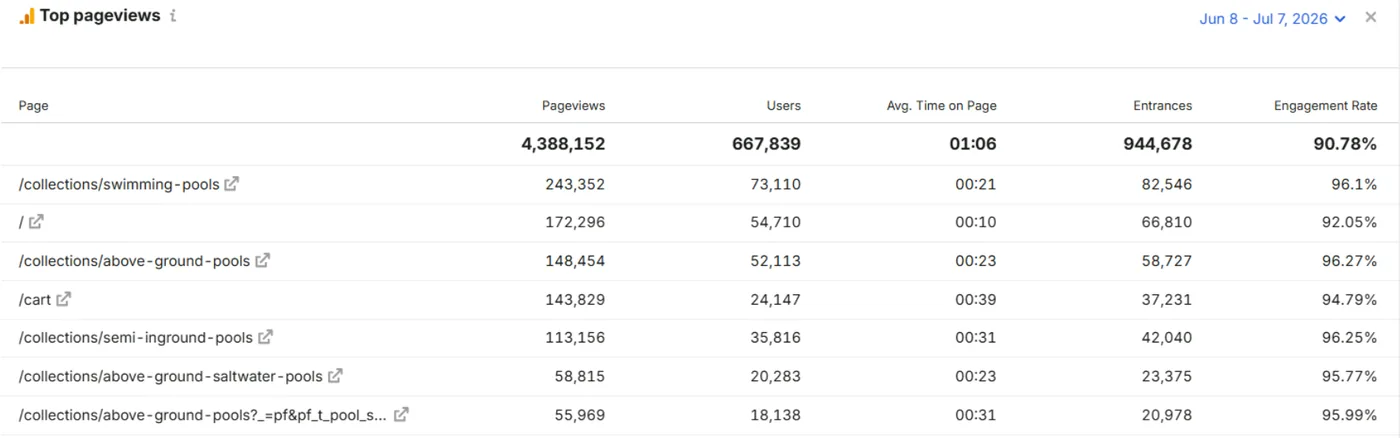The image size is (1400, 438).
Task: Click the truncated above-ground-pools?_=pf page path
Action: click(x=203, y=414)
